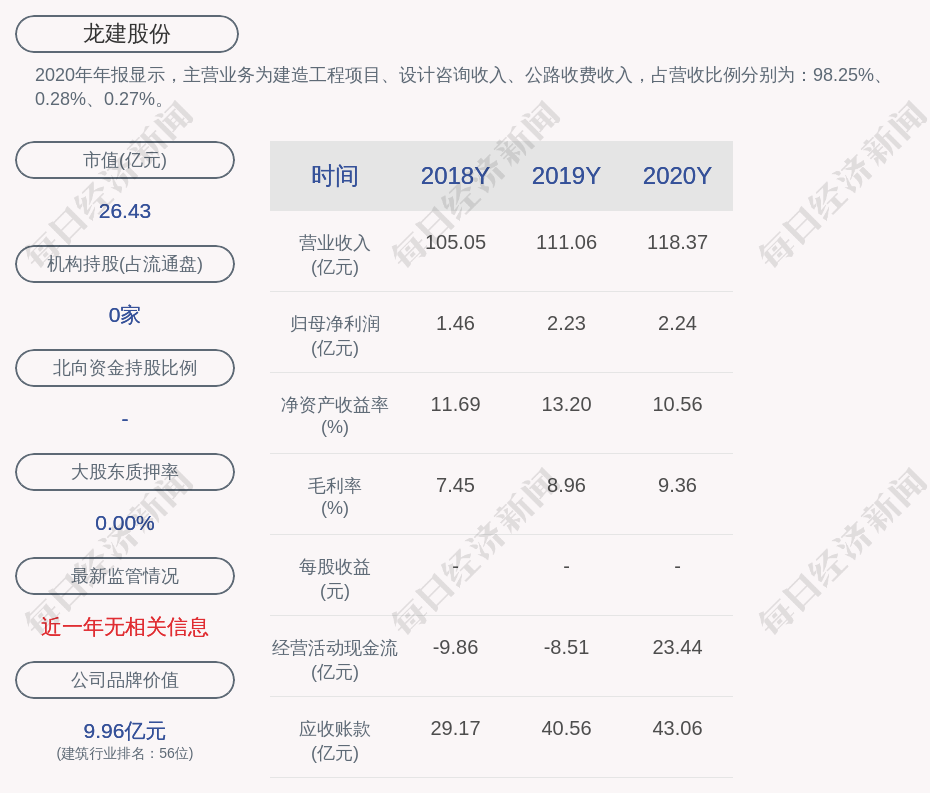Click ROE value 10.56
The image size is (930, 793).
(x=677, y=405)
